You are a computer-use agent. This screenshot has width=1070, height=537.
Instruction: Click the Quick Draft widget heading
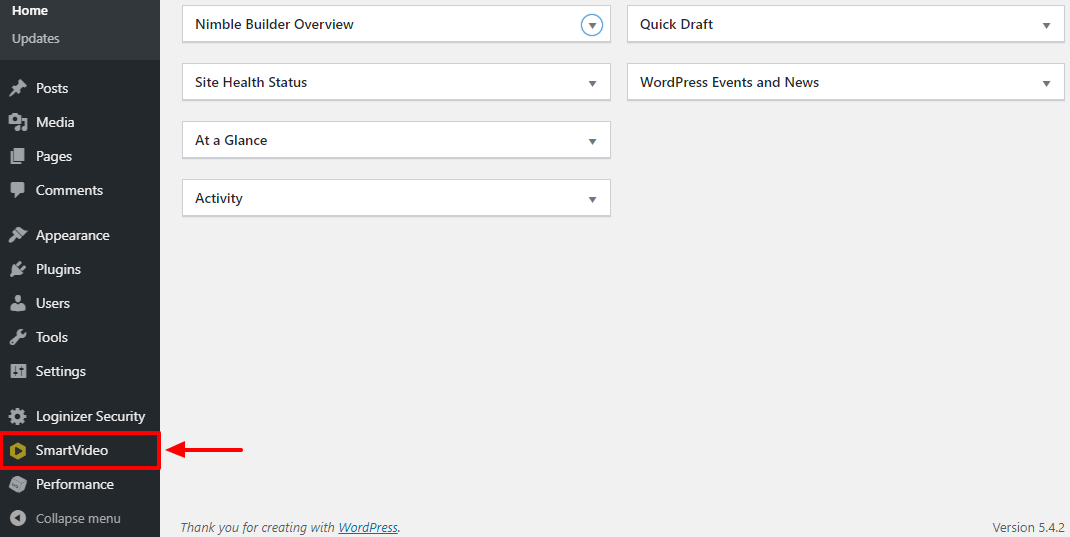click(676, 25)
